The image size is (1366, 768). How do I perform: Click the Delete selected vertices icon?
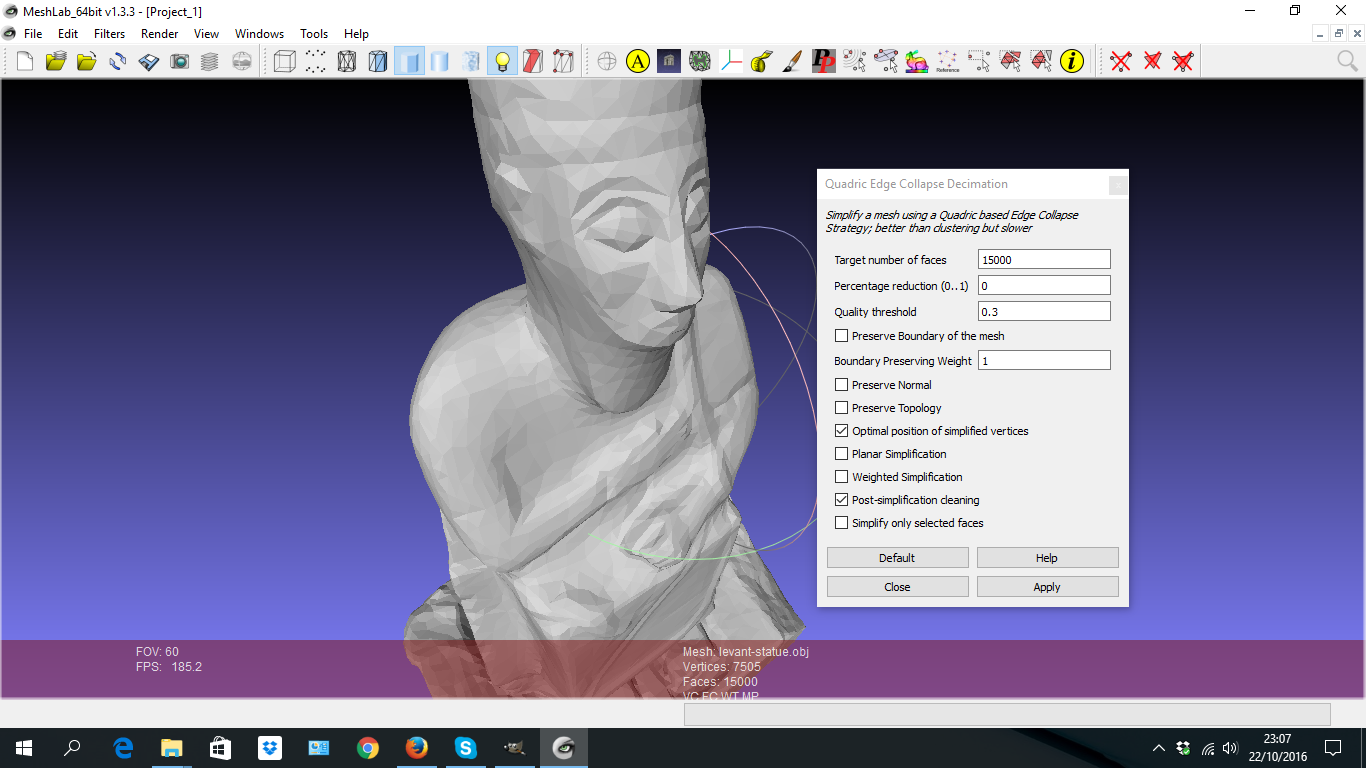point(1121,62)
